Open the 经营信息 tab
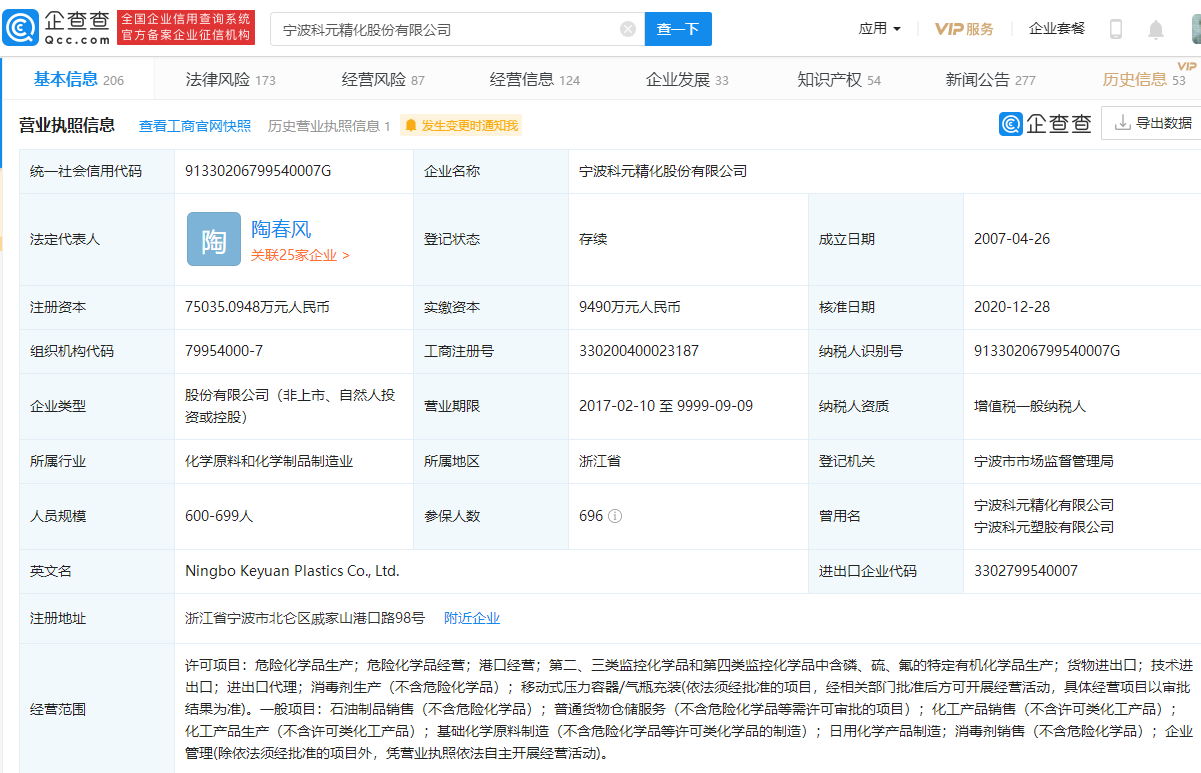The image size is (1201, 773). point(535,80)
